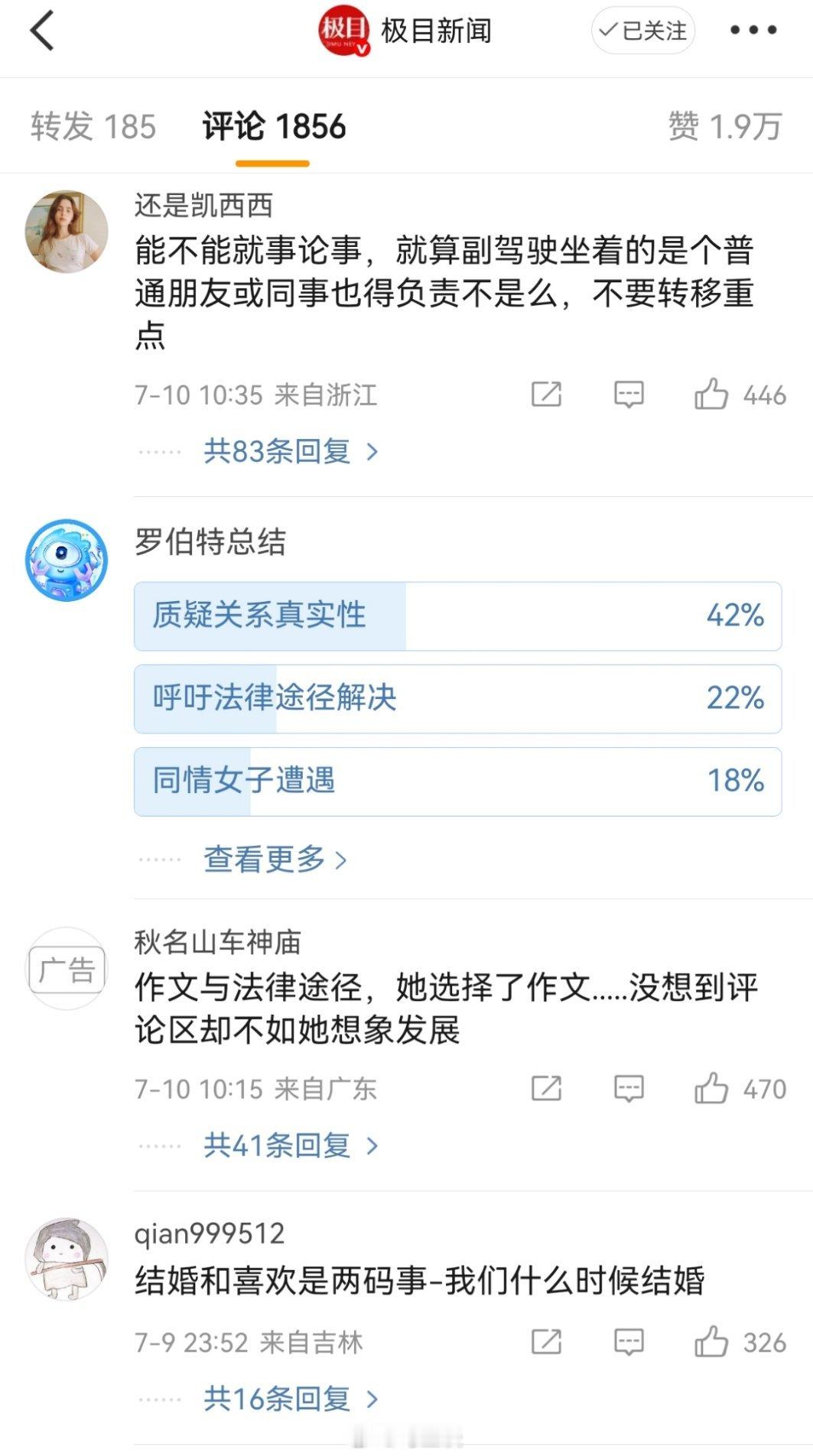
Task: Expand 查看更多 in the summary
Action: click(x=275, y=860)
